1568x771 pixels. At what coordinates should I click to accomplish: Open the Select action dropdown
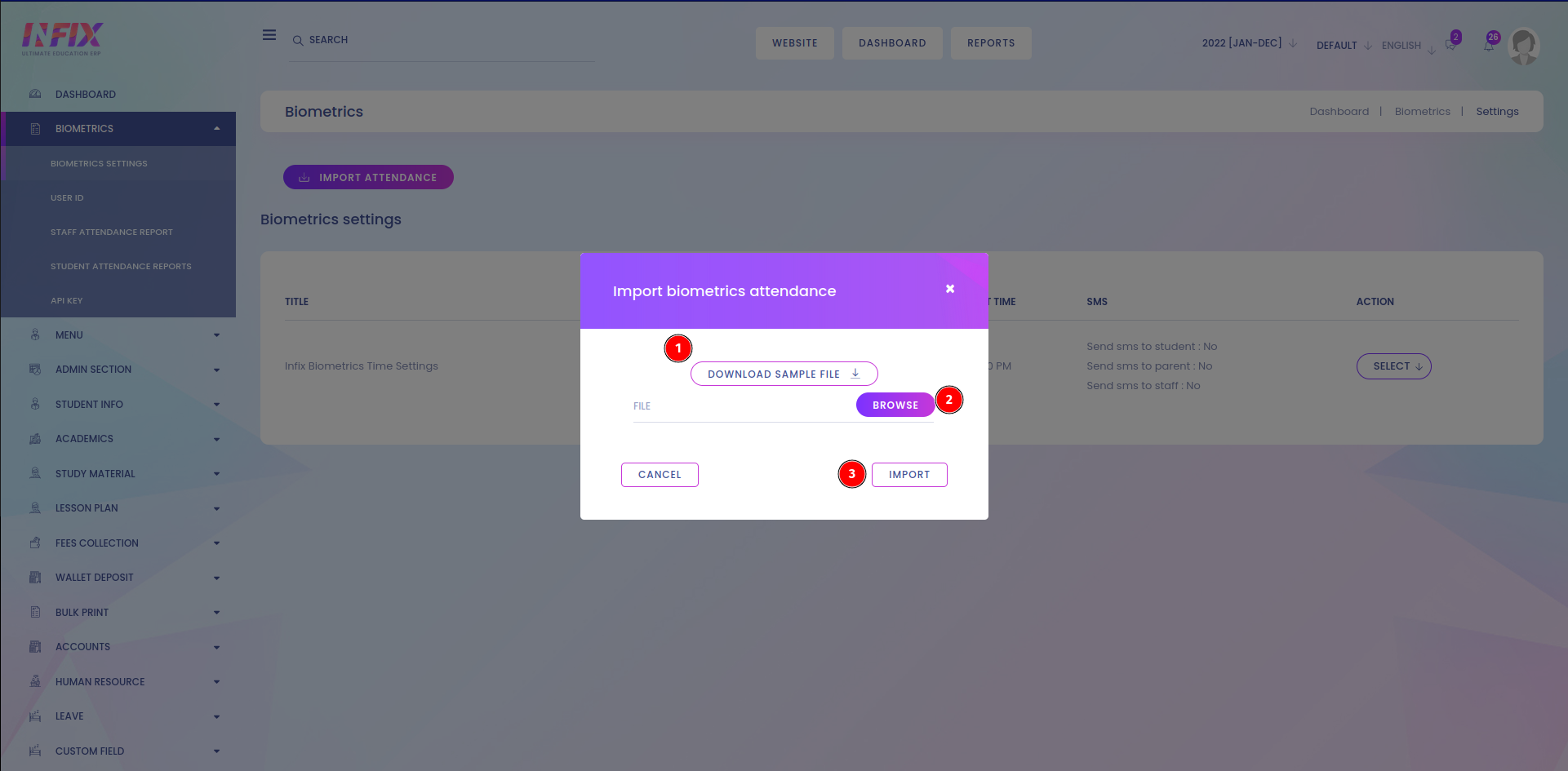[1394, 366]
